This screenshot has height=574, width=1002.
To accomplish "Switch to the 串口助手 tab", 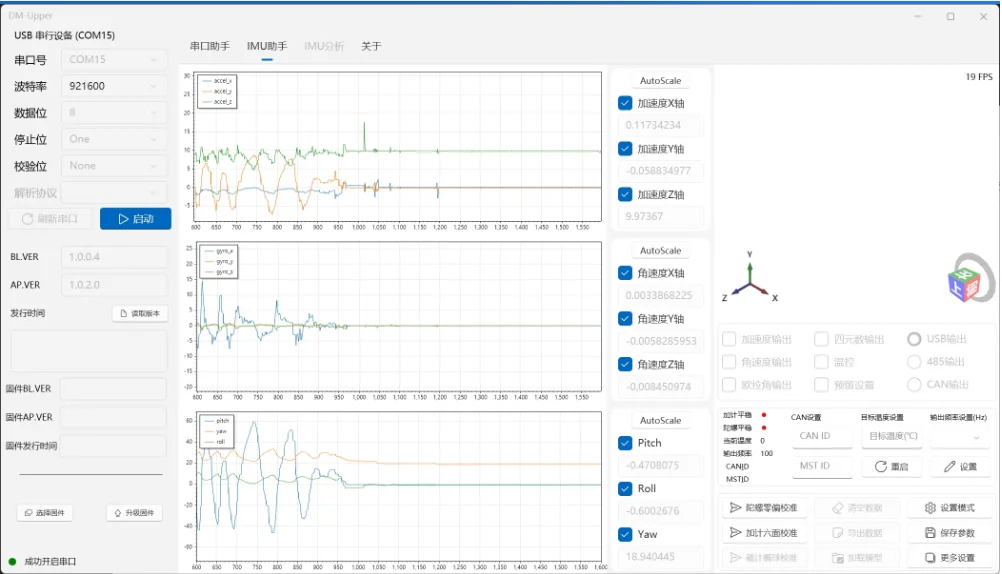I will tap(210, 46).
